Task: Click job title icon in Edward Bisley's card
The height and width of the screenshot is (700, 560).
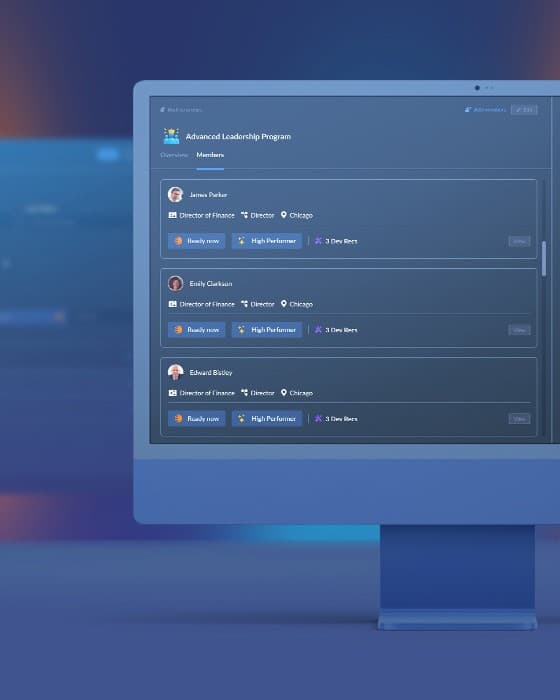Action: point(172,393)
